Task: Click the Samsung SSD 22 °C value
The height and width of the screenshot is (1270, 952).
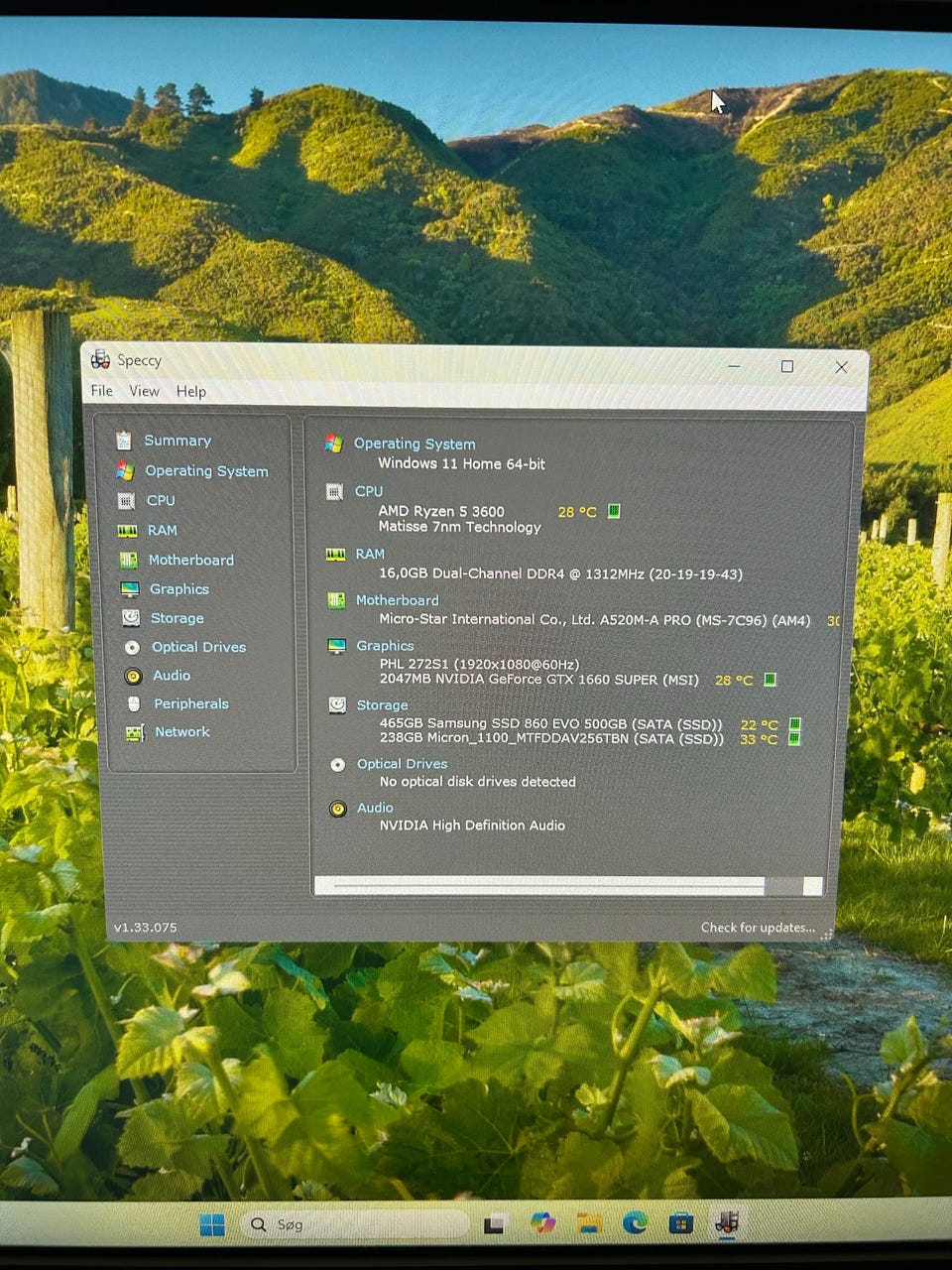Action: tap(760, 725)
